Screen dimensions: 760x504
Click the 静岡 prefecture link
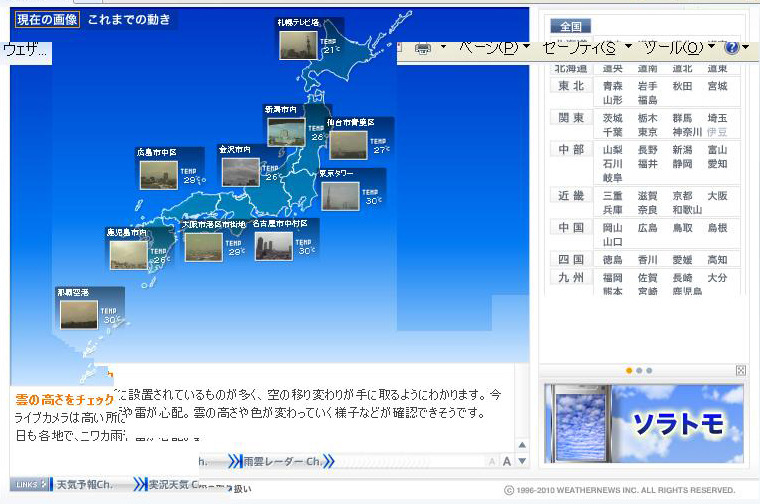pyautogui.click(x=682, y=164)
